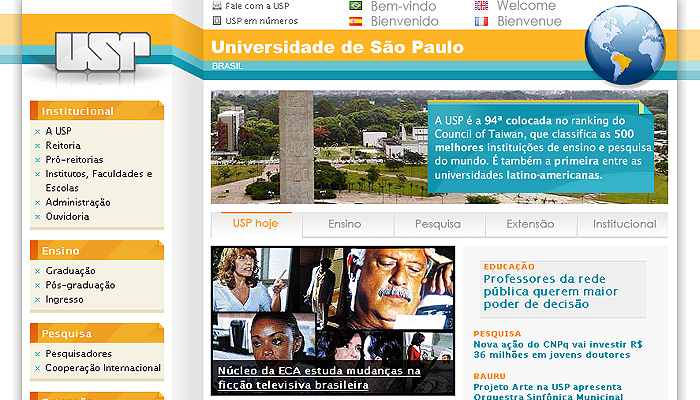700x400 pixels.
Task: Open Institutos, Faculdades e Escolas link
Action: 99,181
